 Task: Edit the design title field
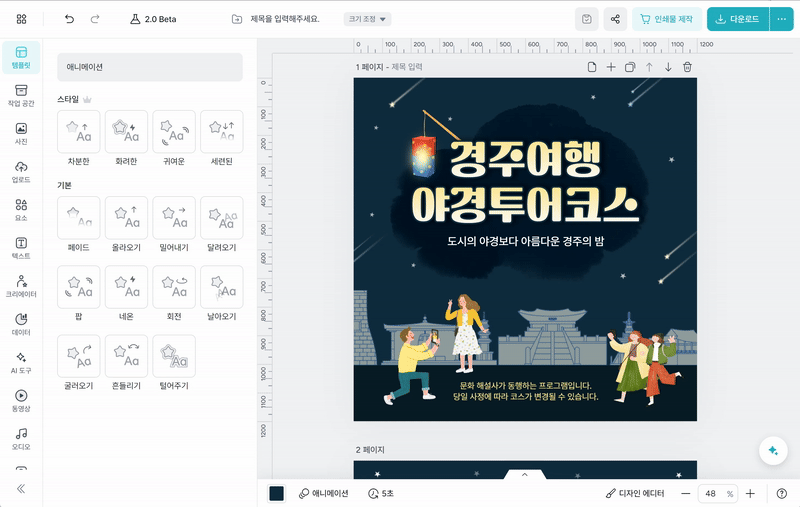pyautogui.click(x=285, y=19)
